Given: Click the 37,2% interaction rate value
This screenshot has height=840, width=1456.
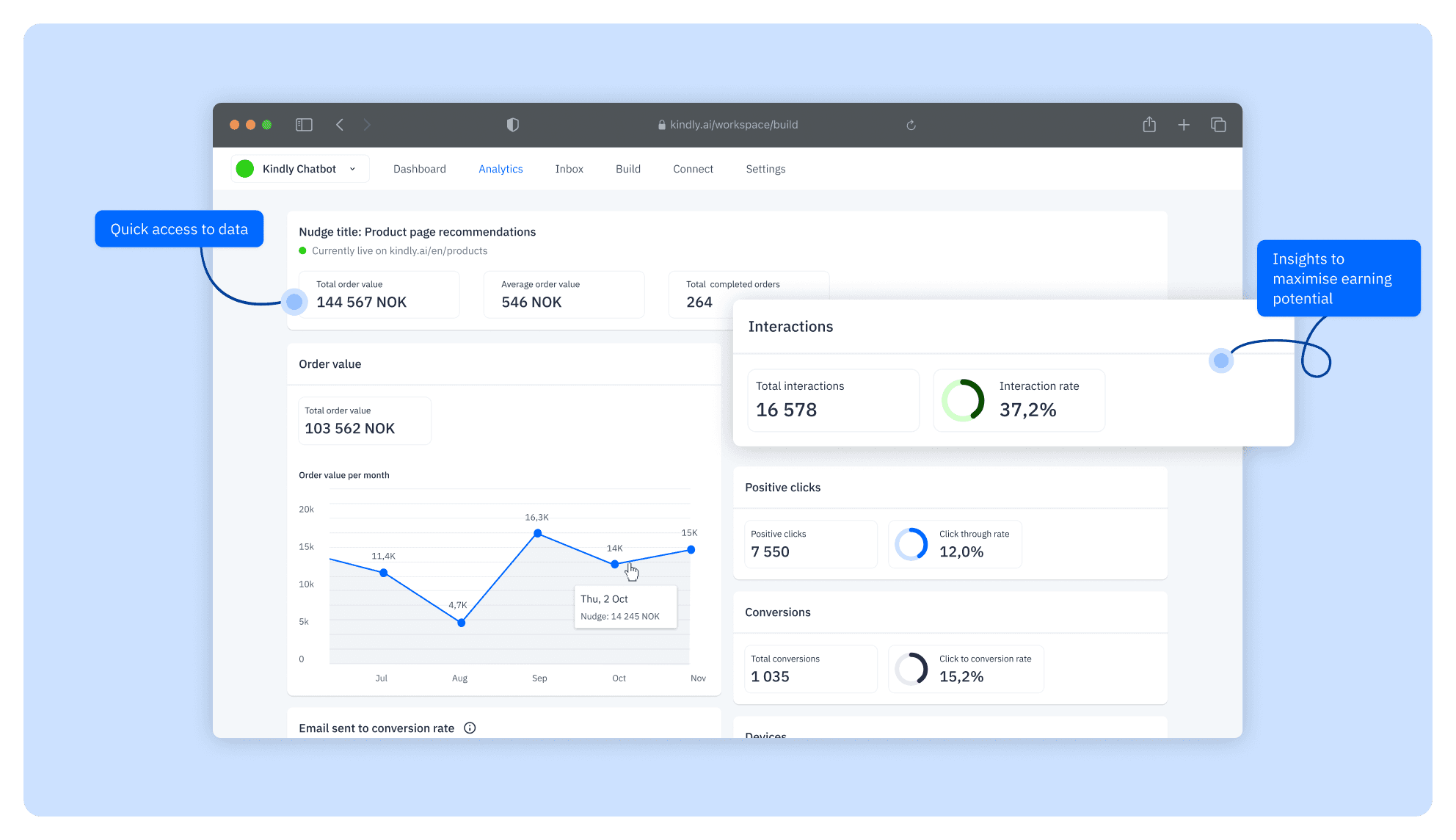Looking at the screenshot, I should (1027, 410).
